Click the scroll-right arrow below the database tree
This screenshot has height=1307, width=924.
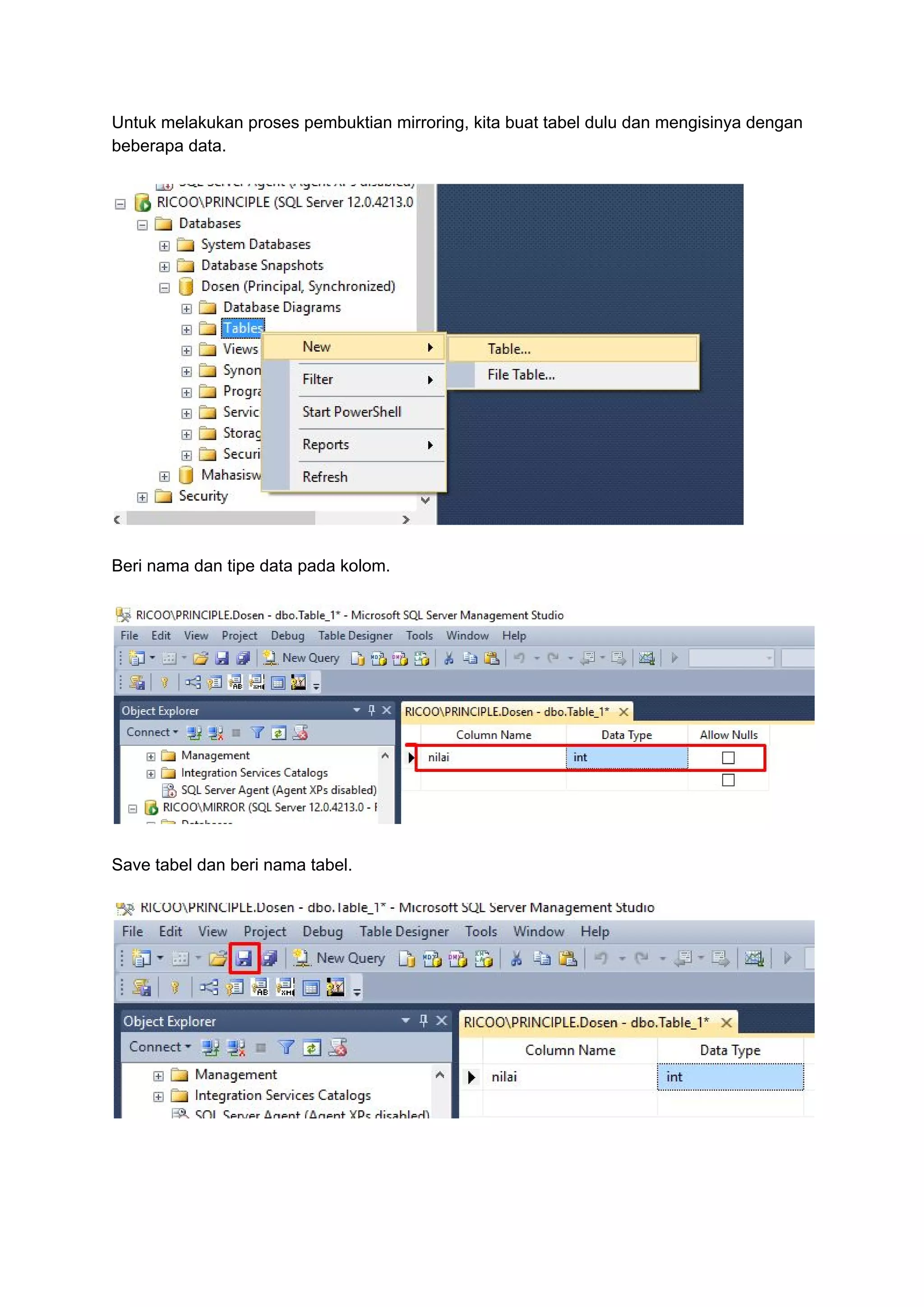[x=405, y=520]
